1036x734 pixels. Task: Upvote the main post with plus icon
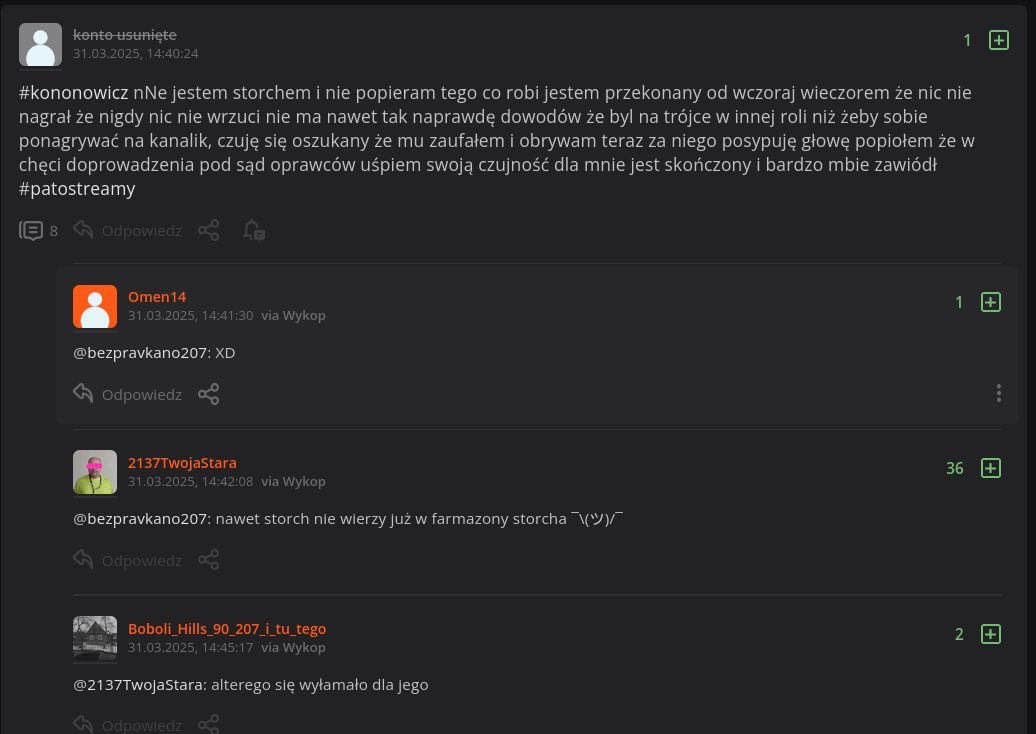click(998, 40)
